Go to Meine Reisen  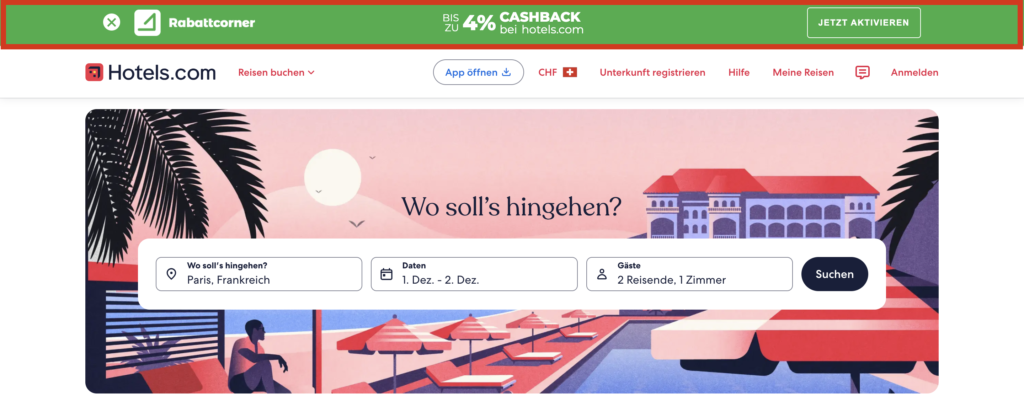pos(803,73)
